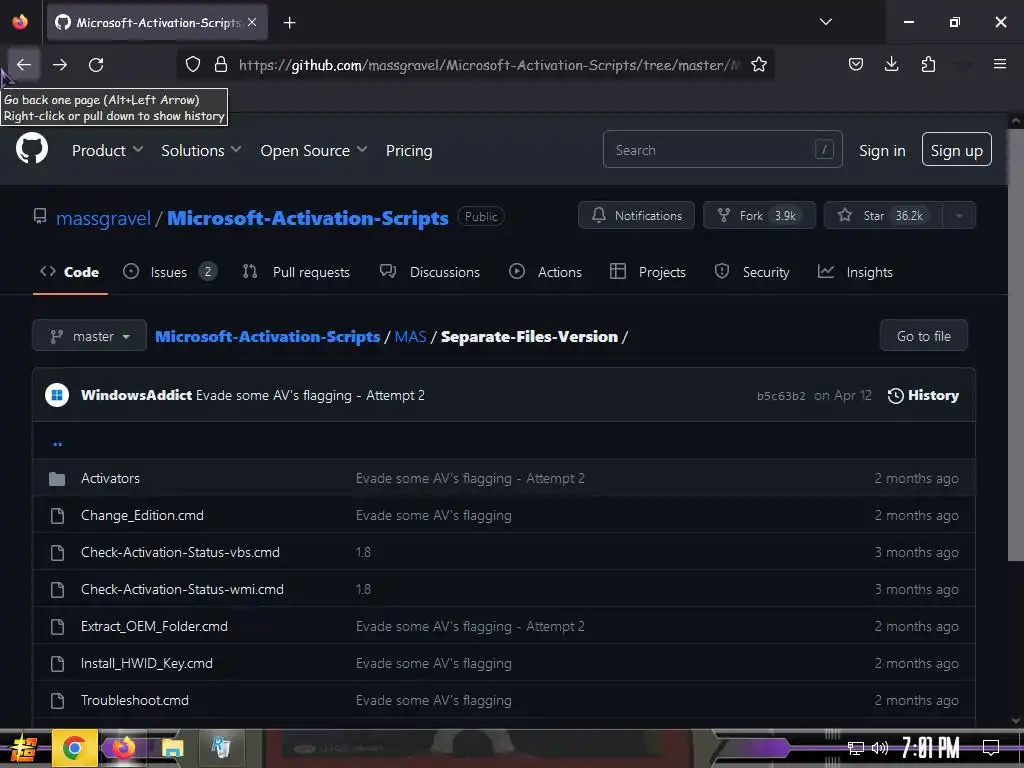The image size is (1024, 768).
Task: Open the master branch selector
Action: click(89, 336)
